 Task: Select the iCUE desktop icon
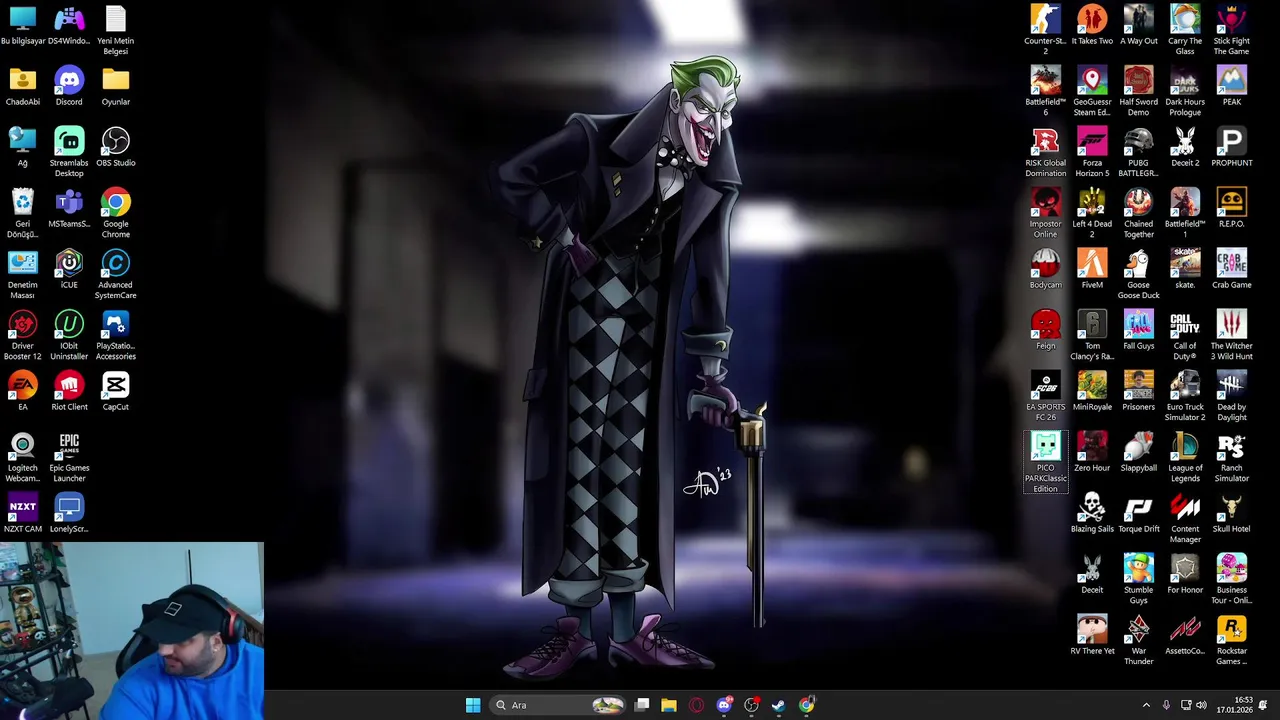coord(69,269)
